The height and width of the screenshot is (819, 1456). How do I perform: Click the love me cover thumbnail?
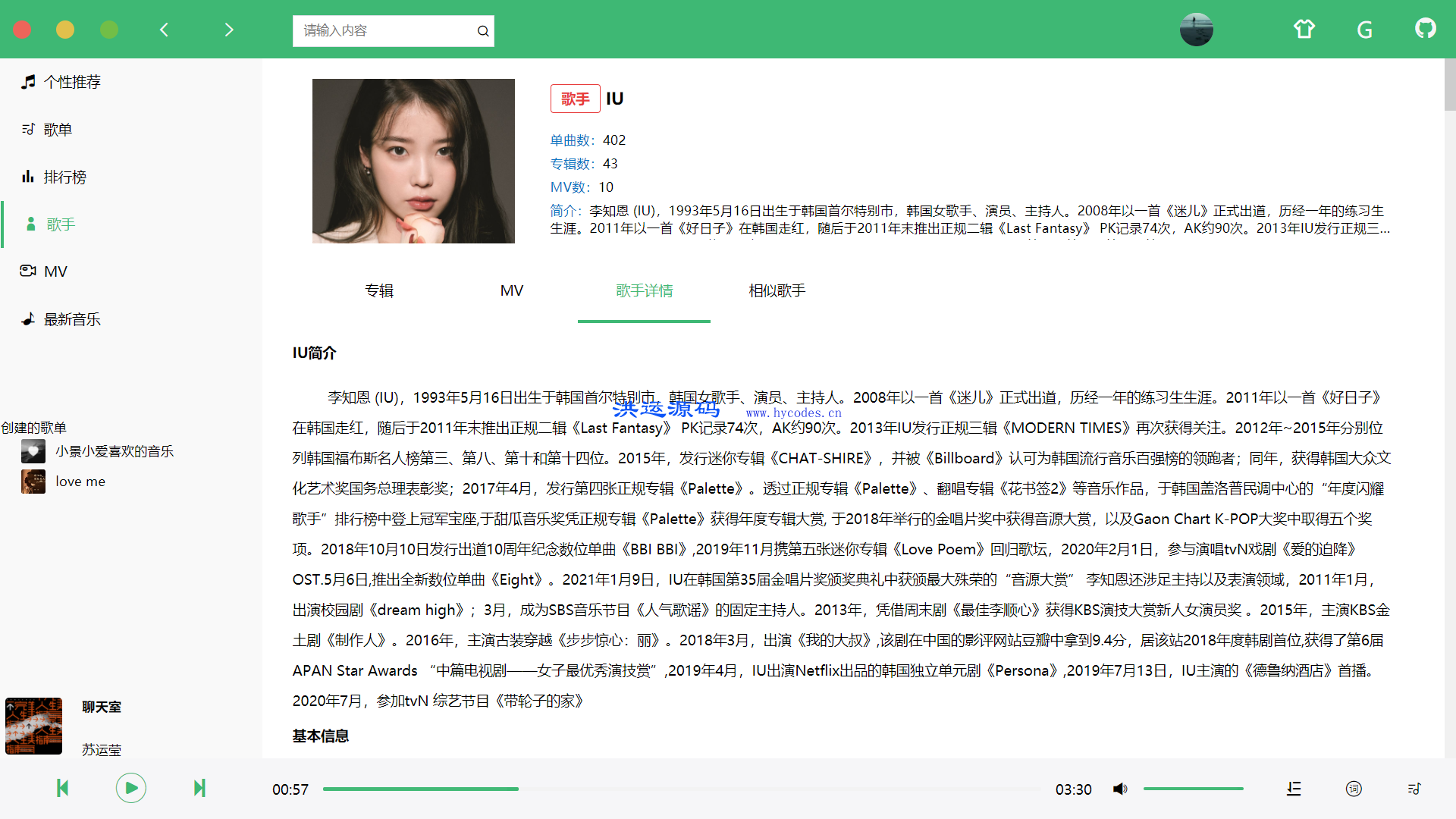[x=33, y=482]
